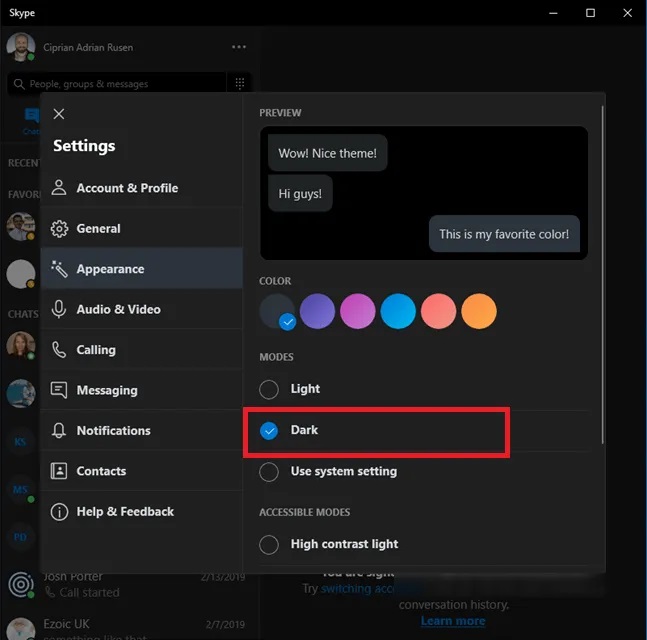Minimize the Skype window
This screenshot has width=647, height=640.
pyautogui.click(x=553, y=13)
